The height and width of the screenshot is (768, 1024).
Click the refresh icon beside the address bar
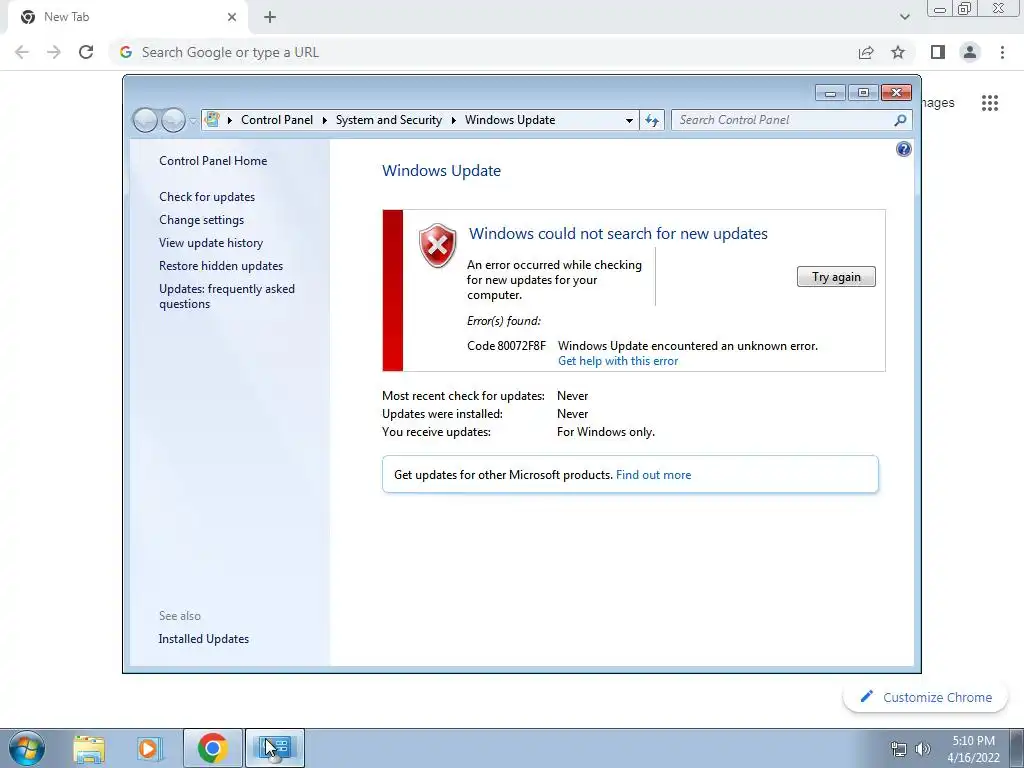[652, 120]
